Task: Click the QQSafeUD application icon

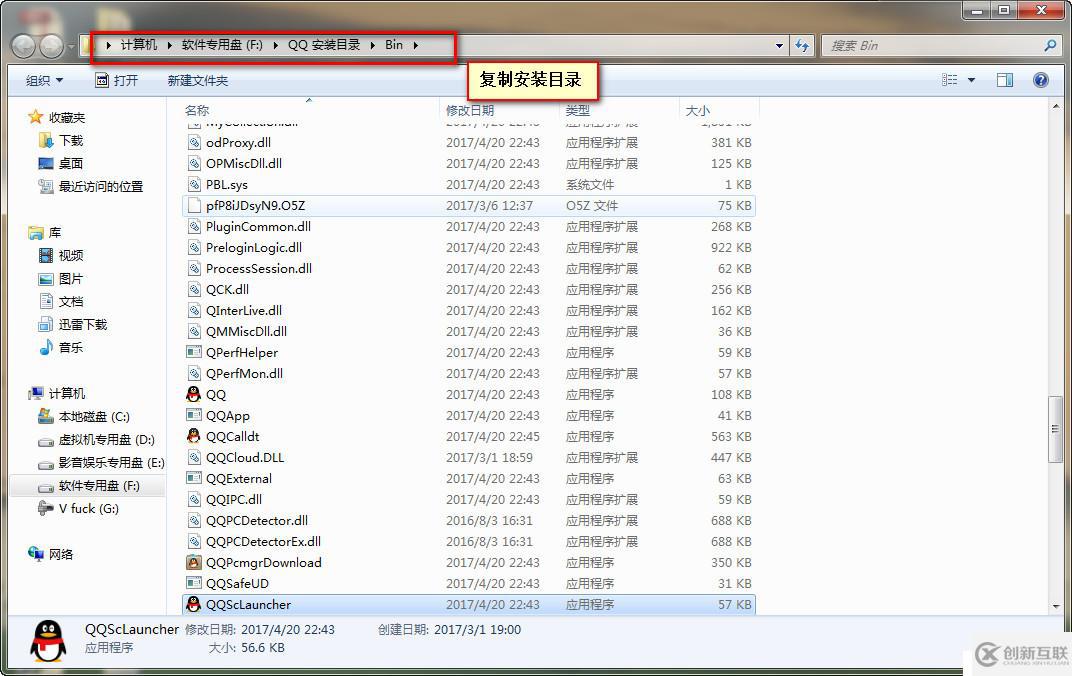Action: click(x=194, y=584)
